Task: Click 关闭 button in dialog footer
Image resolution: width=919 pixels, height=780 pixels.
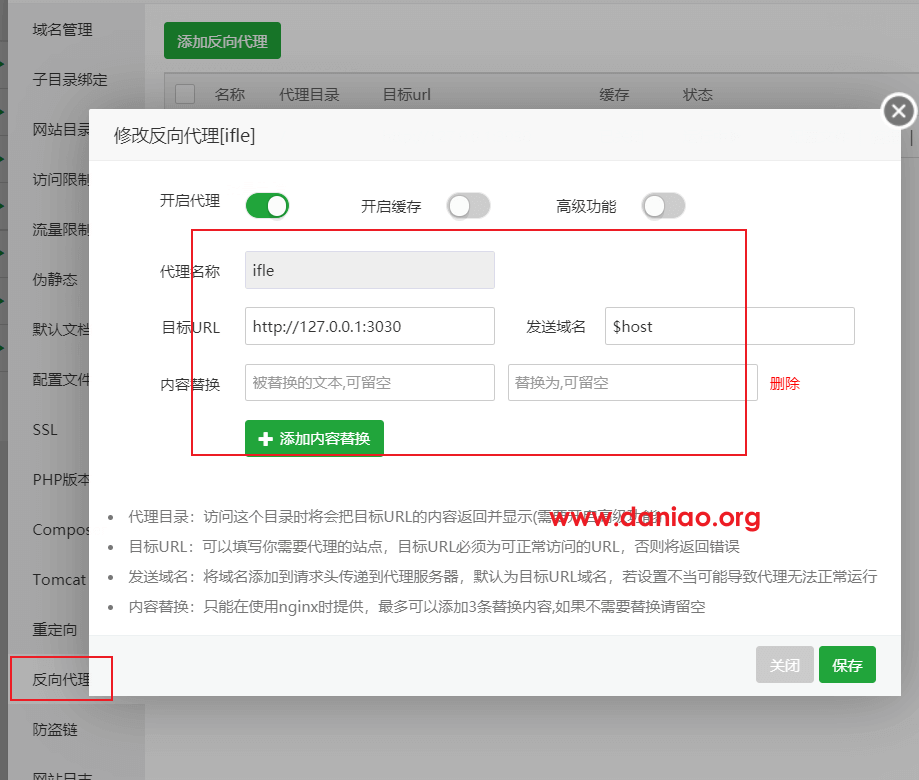Action: pos(785,665)
